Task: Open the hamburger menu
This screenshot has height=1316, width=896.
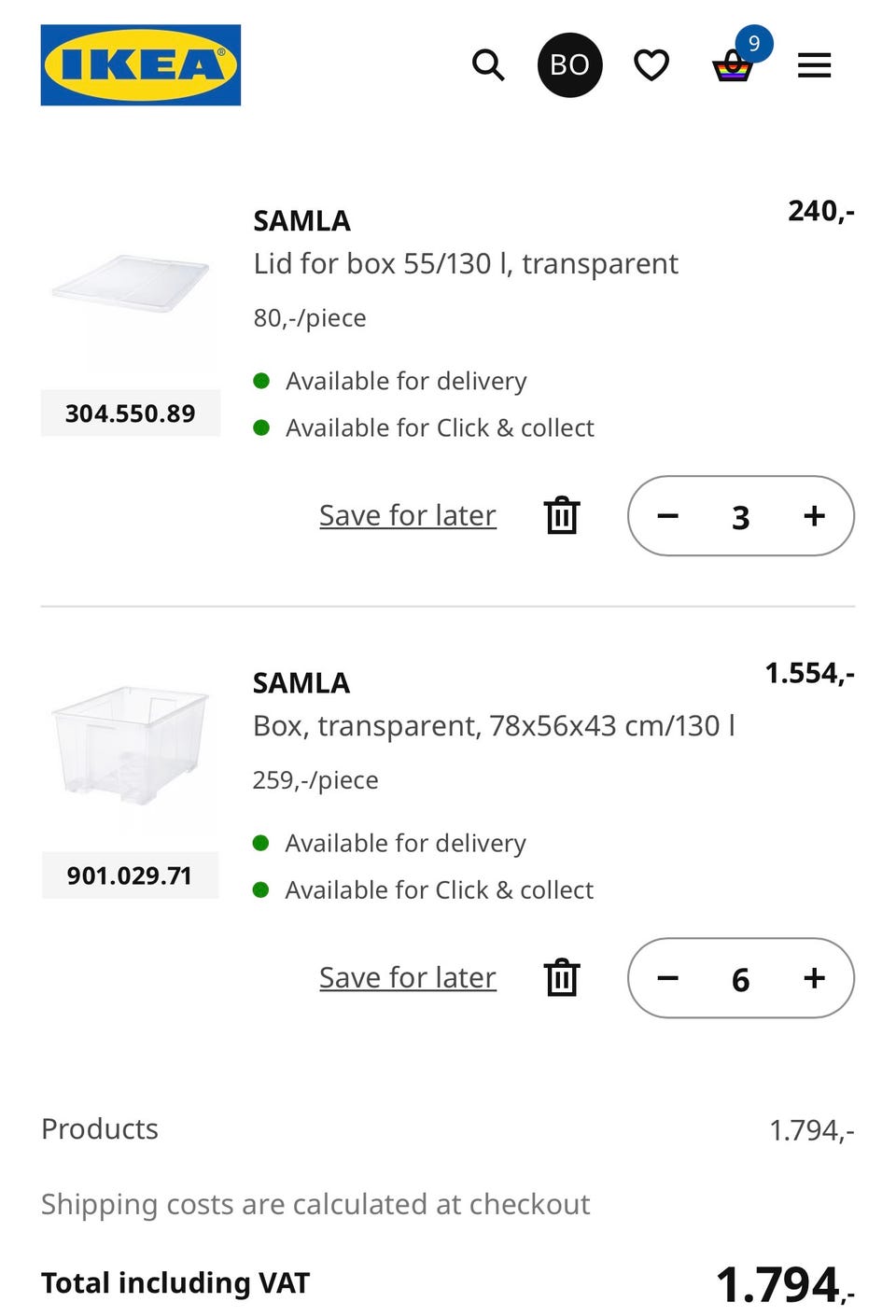Action: [x=814, y=65]
